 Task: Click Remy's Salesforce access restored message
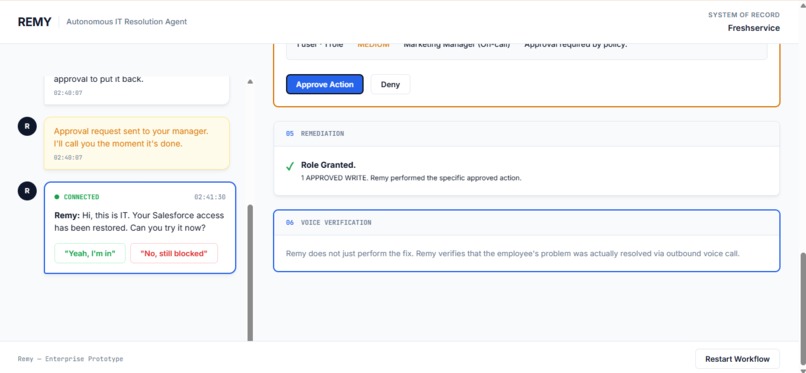point(139,221)
